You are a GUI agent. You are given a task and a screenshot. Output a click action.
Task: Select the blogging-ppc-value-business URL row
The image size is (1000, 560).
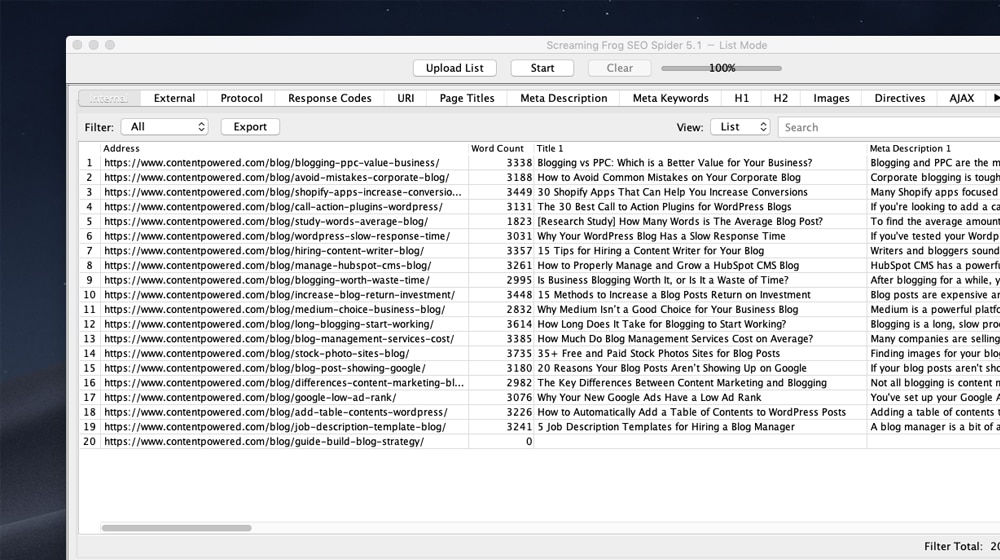click(272, 163)
